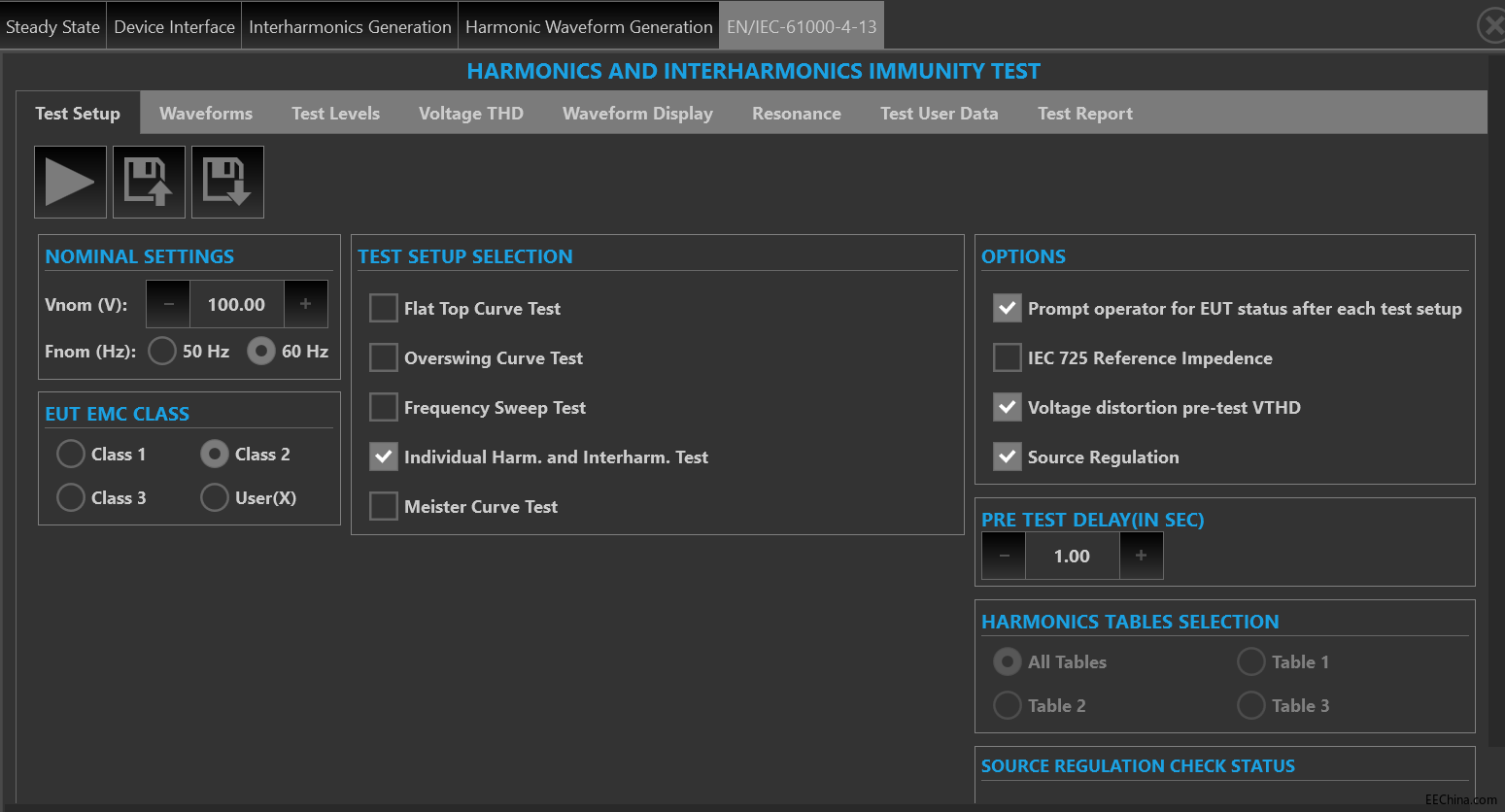This screenshot has height=812, width=1505.
Task: Switch to the Test Report tab
Action: tap(1085, 113)
